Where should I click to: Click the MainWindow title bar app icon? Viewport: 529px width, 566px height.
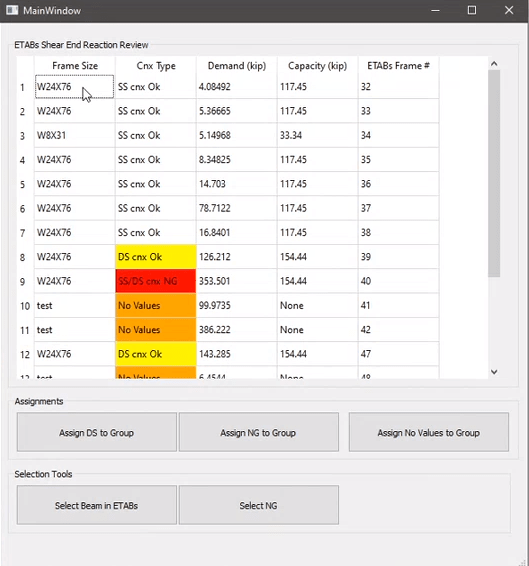click(x=12, y=10)
